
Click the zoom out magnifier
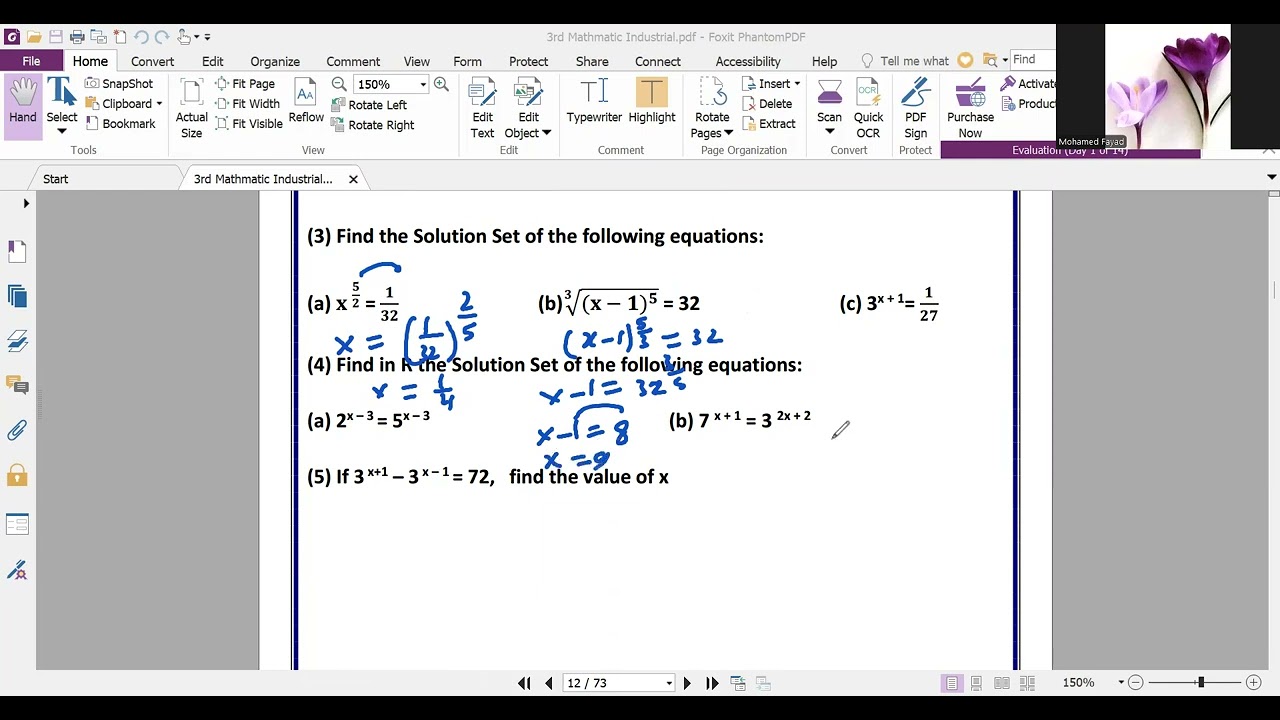tap(339, 84)
